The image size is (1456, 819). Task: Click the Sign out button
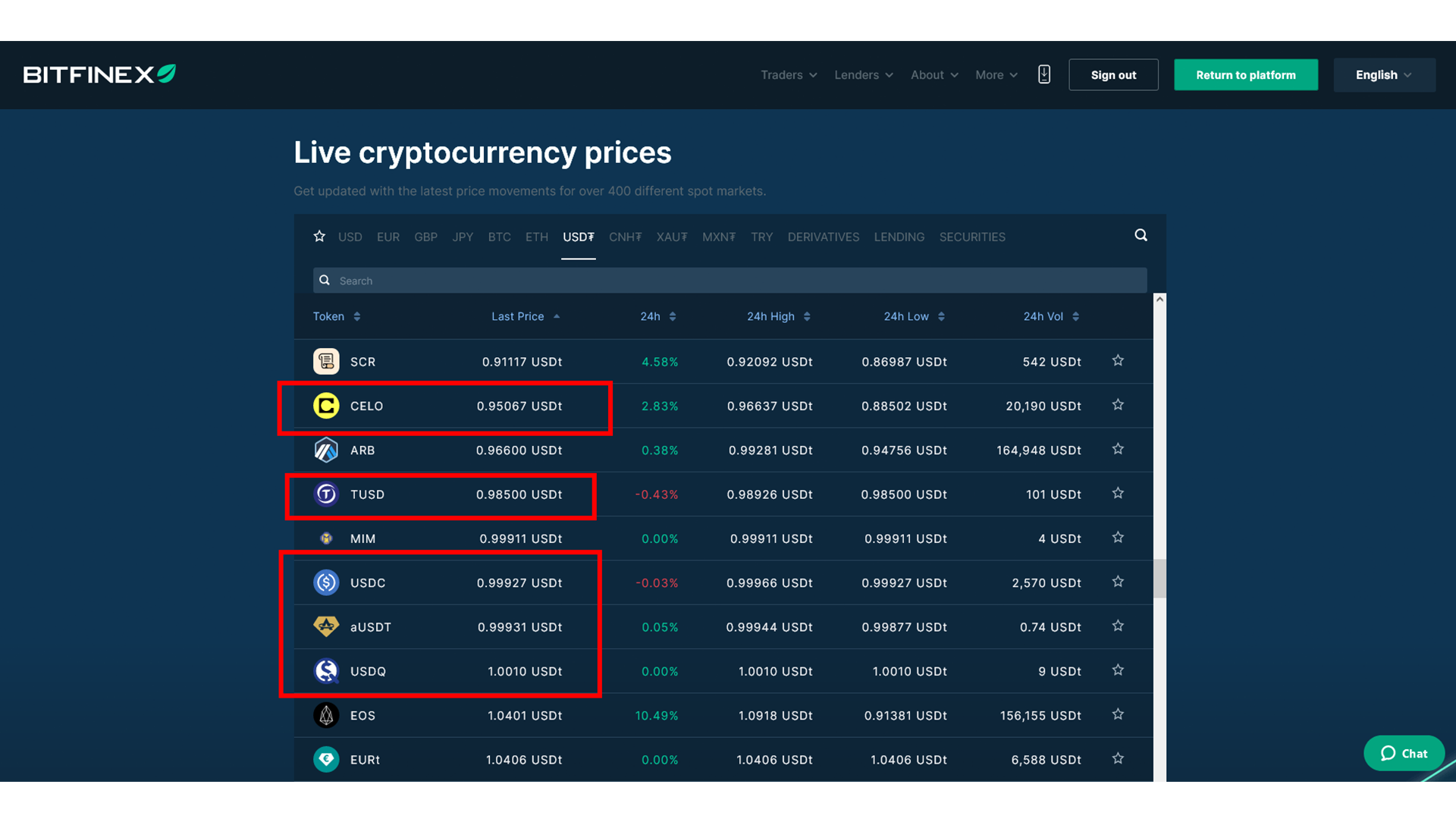coord(1113,74)
